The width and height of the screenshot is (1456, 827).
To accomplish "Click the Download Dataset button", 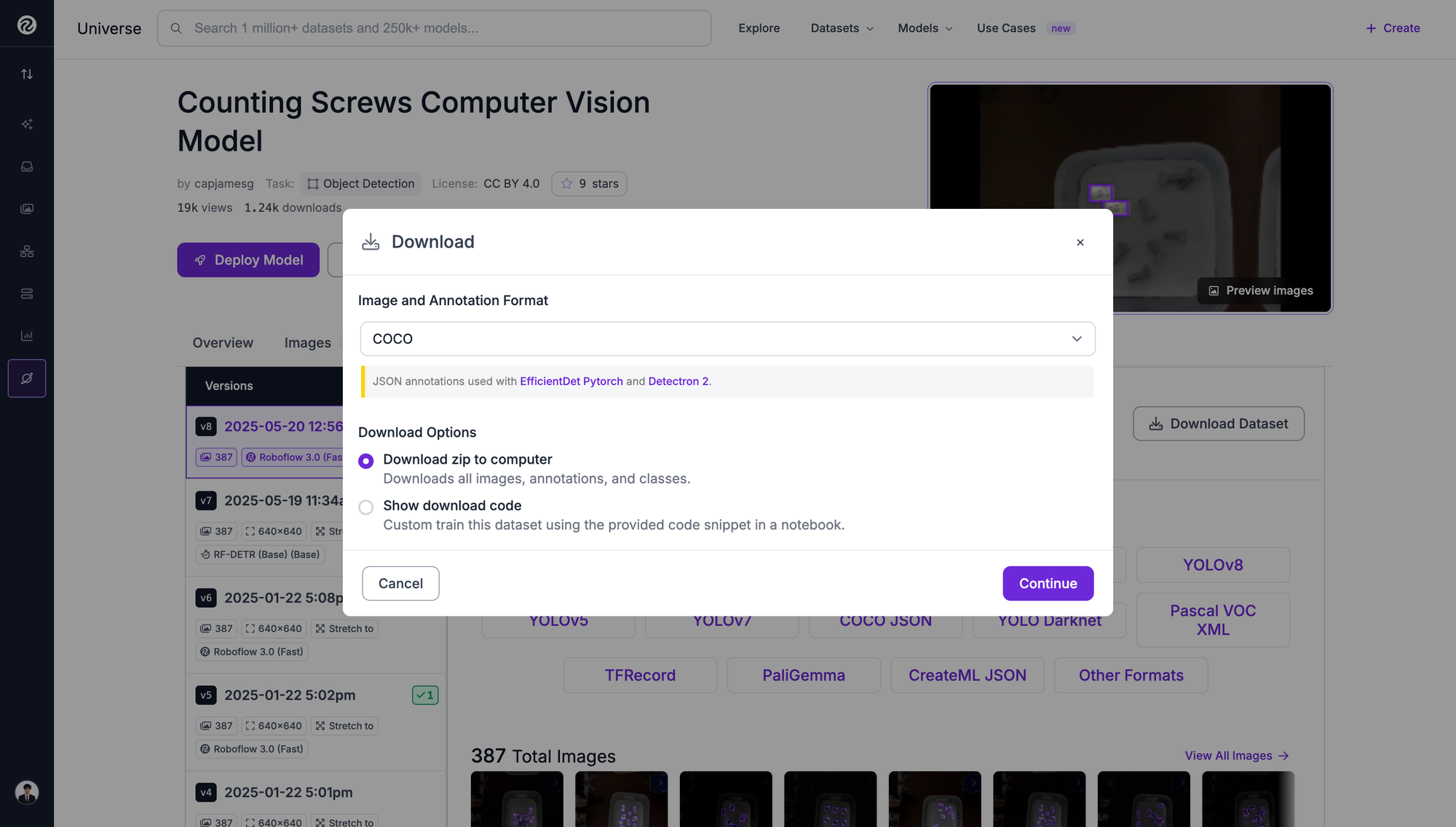I will coord(1219,424).
